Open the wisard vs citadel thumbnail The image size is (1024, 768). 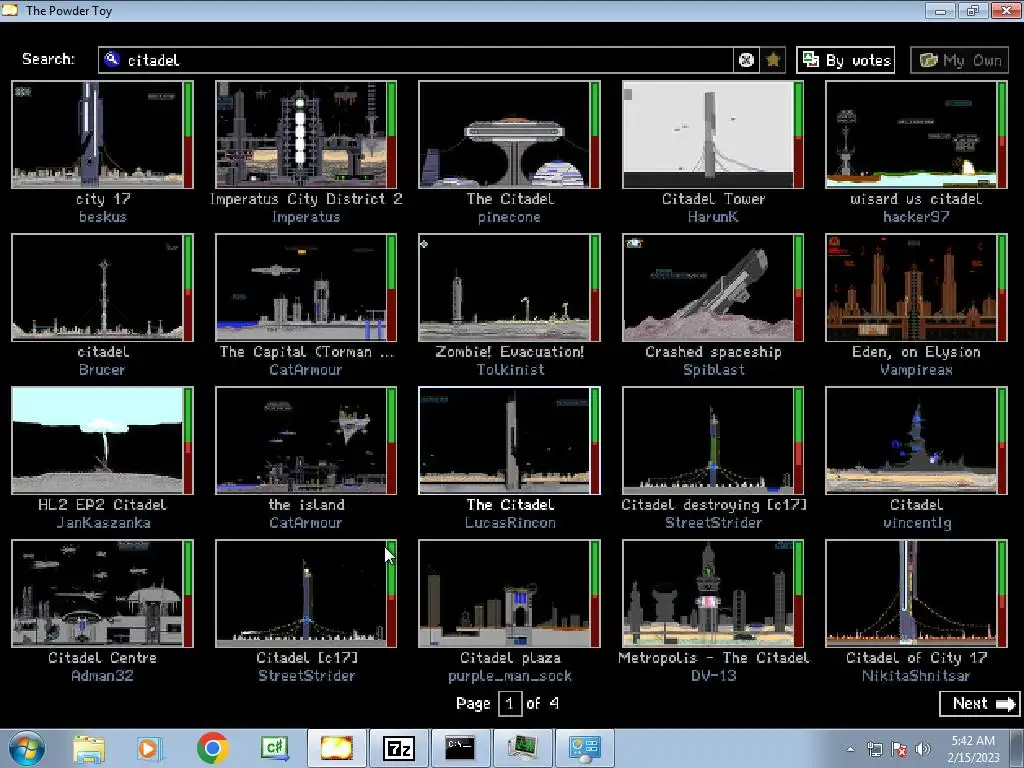912,135
